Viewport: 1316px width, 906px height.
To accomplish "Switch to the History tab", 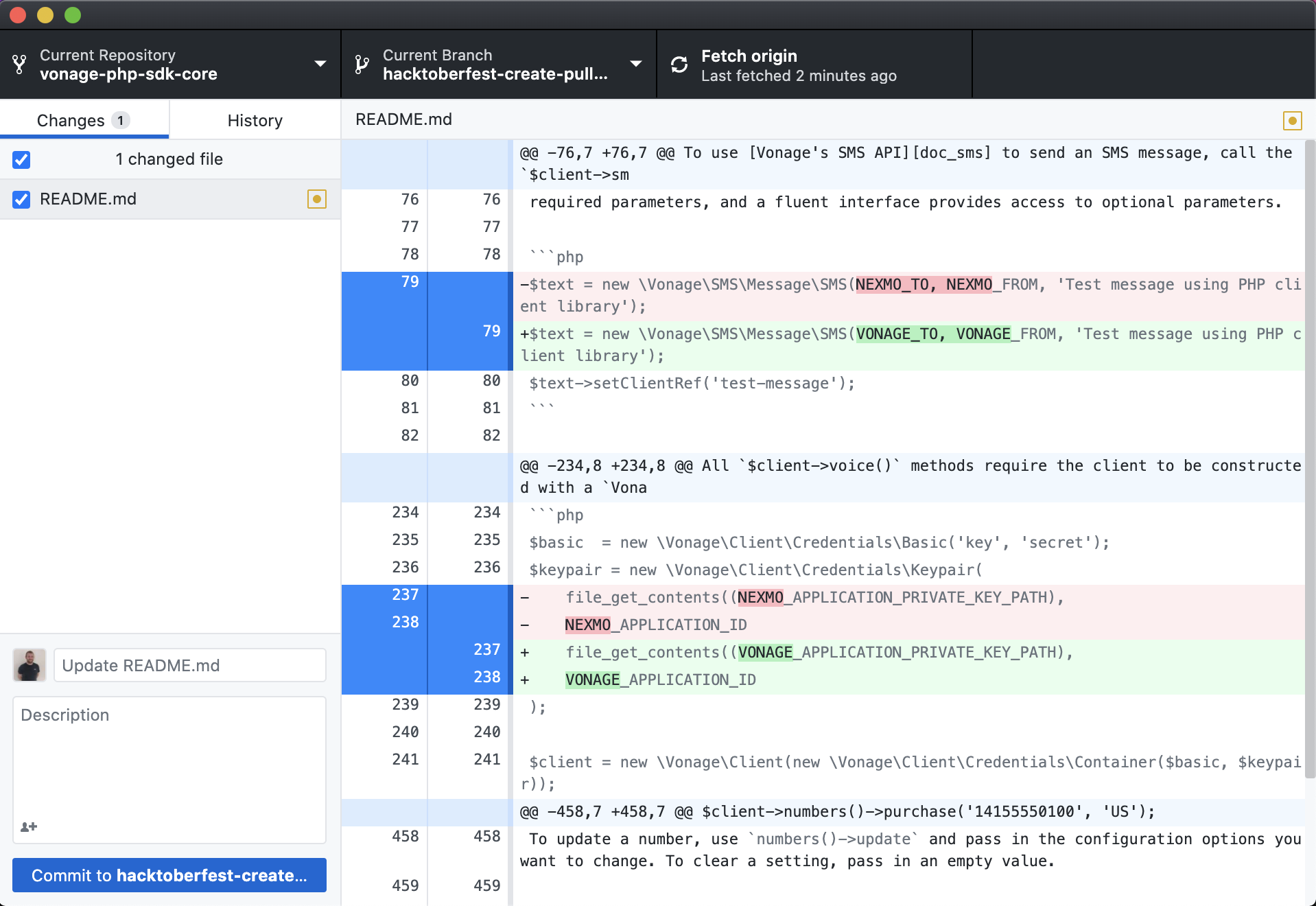I will [255, 120].
